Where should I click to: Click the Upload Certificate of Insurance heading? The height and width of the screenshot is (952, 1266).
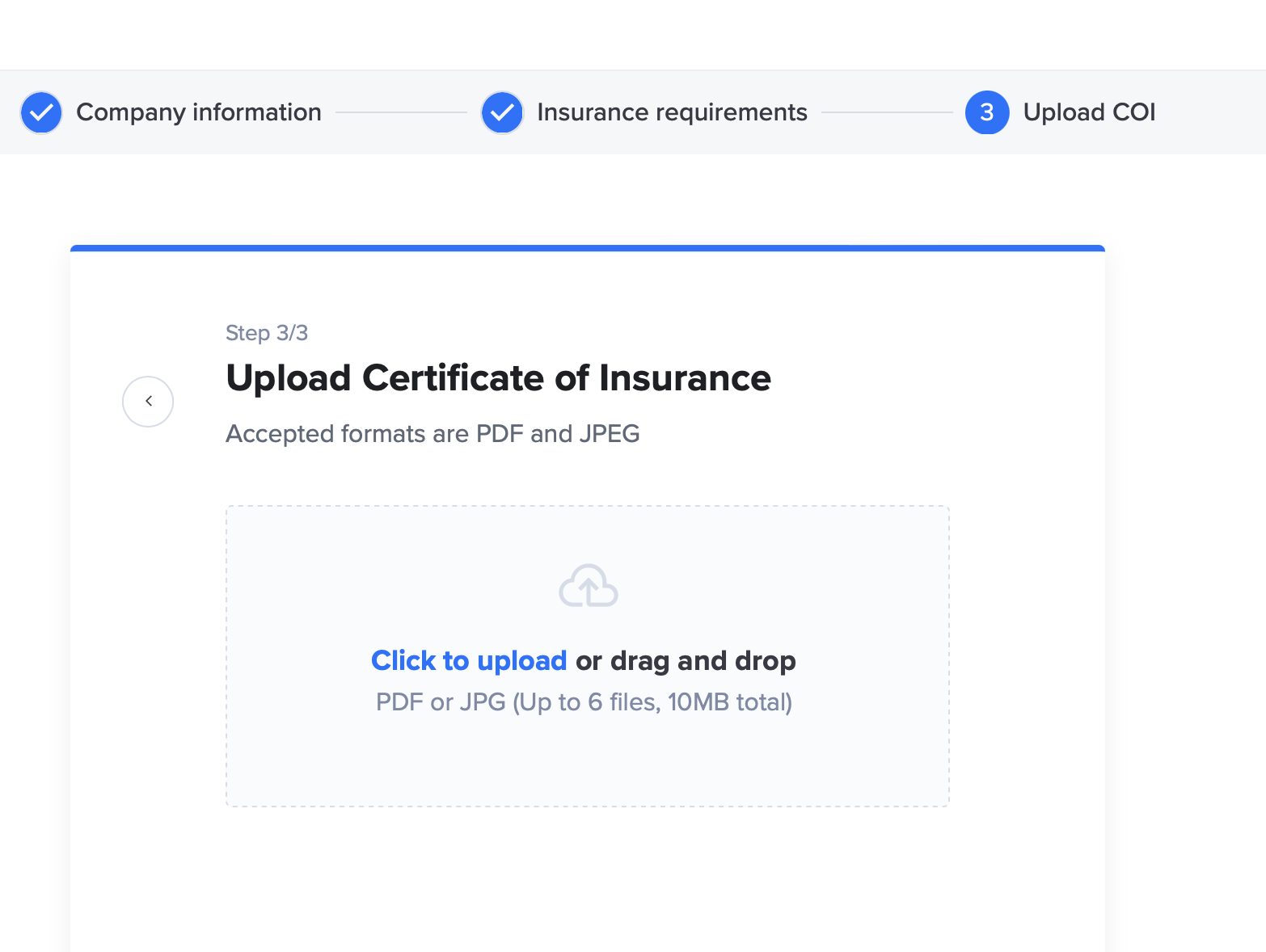pyautogui.click(x=498, y=378)
